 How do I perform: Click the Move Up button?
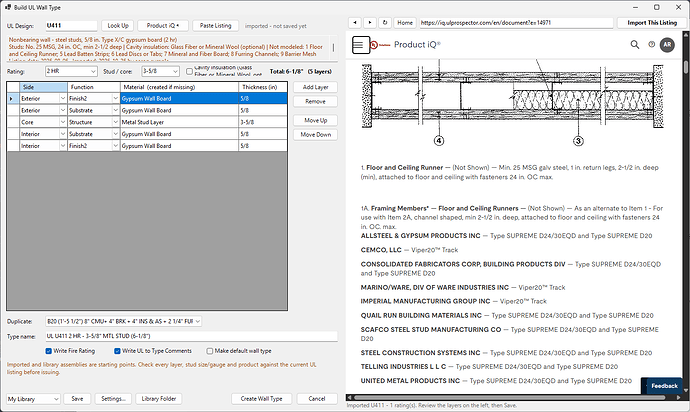[316, 121]
